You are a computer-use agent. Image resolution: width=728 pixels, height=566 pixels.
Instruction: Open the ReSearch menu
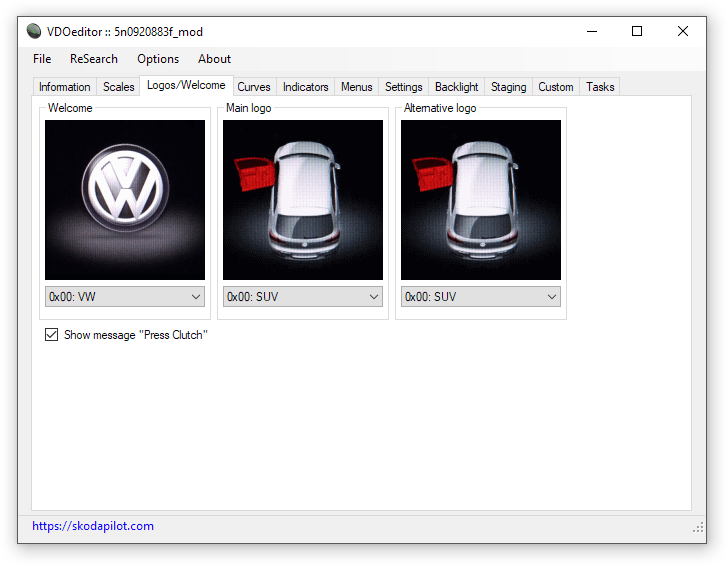(x=94, y=59)
